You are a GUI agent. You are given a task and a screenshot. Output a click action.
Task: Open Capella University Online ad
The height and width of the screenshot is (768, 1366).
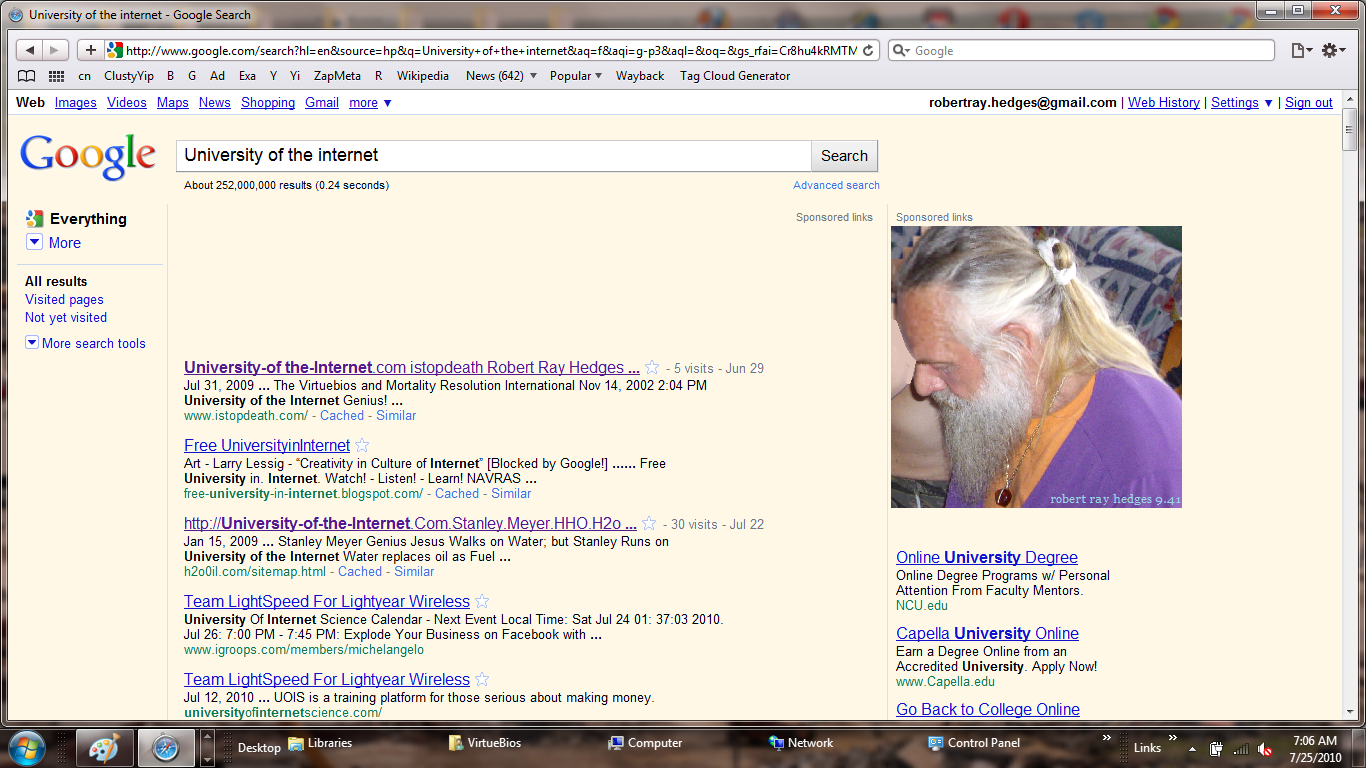[987, 634]
